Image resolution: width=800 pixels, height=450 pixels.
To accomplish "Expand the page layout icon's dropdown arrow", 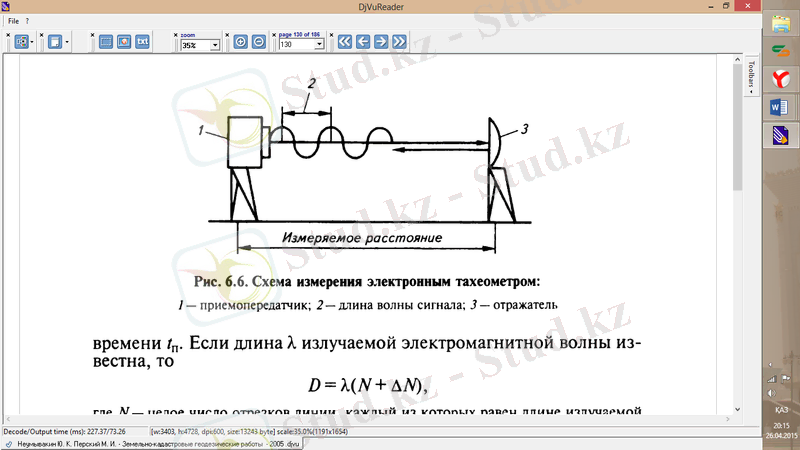I will click(x=67, y=42).
